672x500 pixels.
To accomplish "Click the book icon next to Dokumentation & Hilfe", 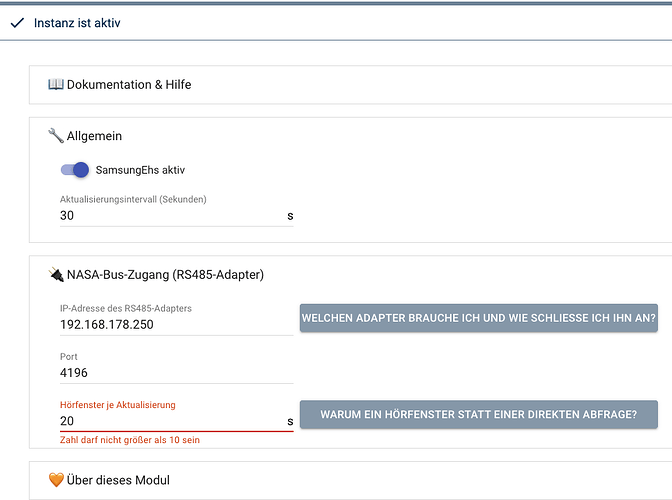I will pos(56,84).
